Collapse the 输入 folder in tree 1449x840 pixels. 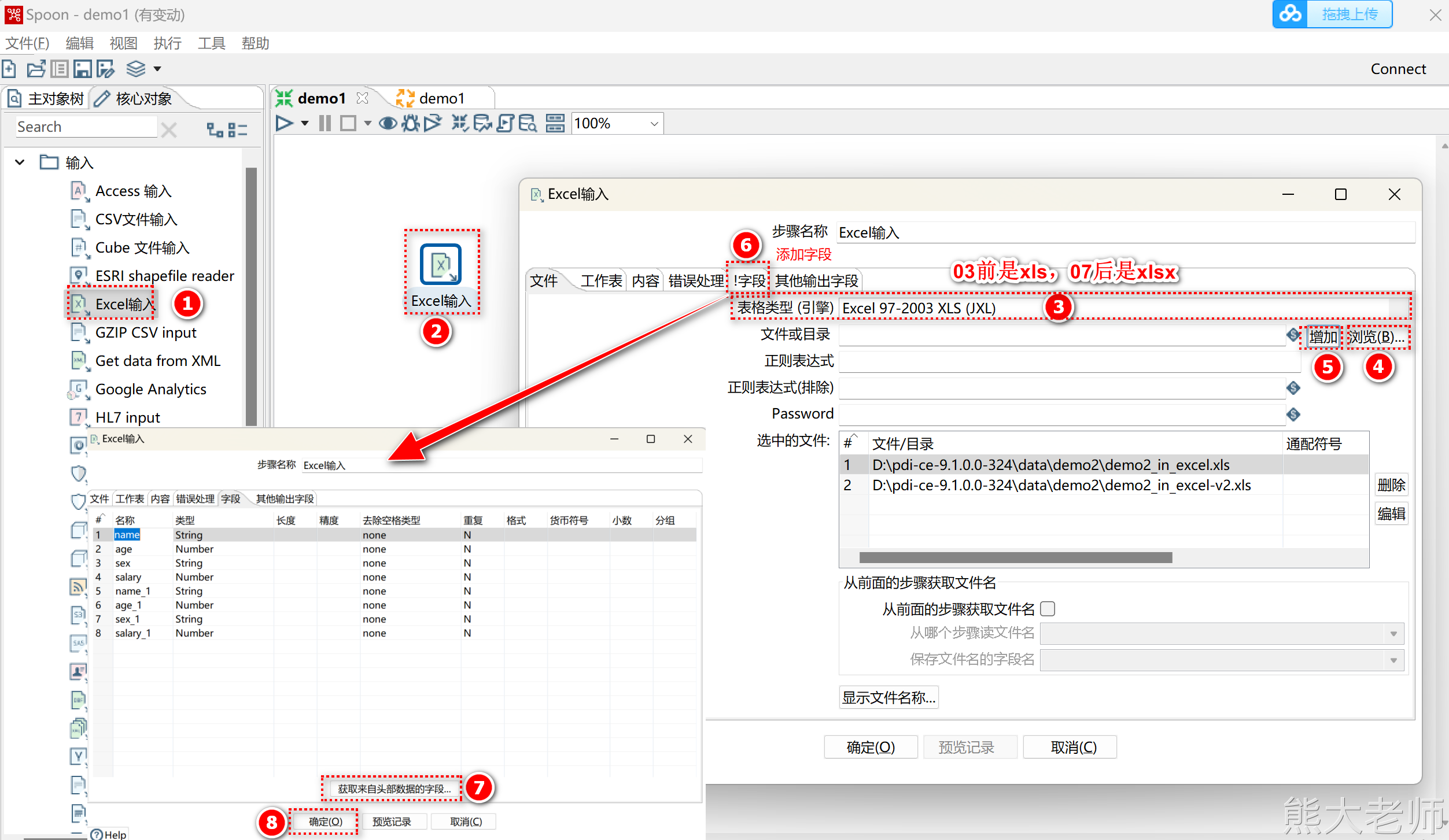tap(20, 162)
